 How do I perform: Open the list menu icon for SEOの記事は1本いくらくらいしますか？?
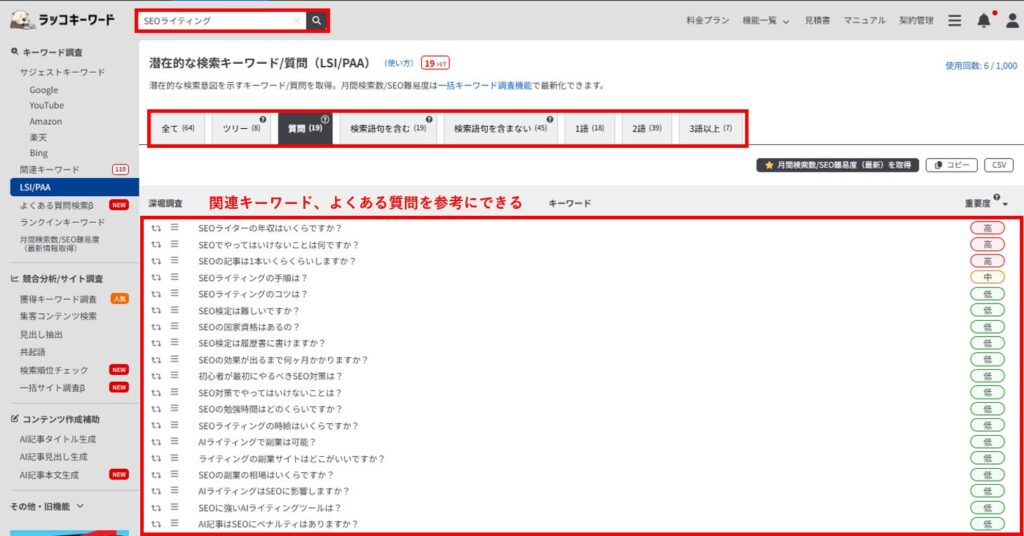click(174, 260)
